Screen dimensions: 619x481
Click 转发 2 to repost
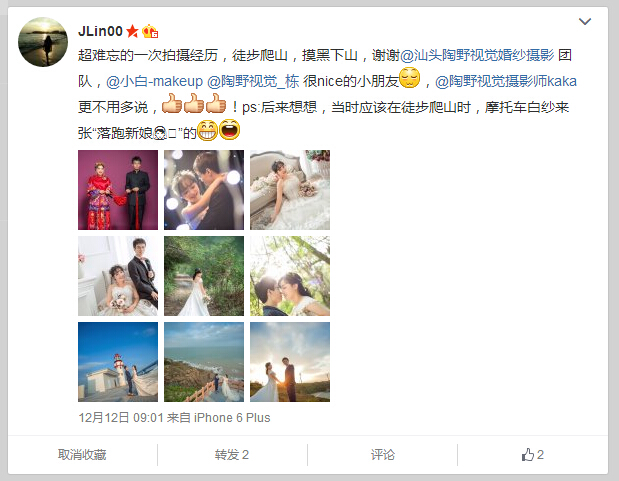tap(232, 455)
